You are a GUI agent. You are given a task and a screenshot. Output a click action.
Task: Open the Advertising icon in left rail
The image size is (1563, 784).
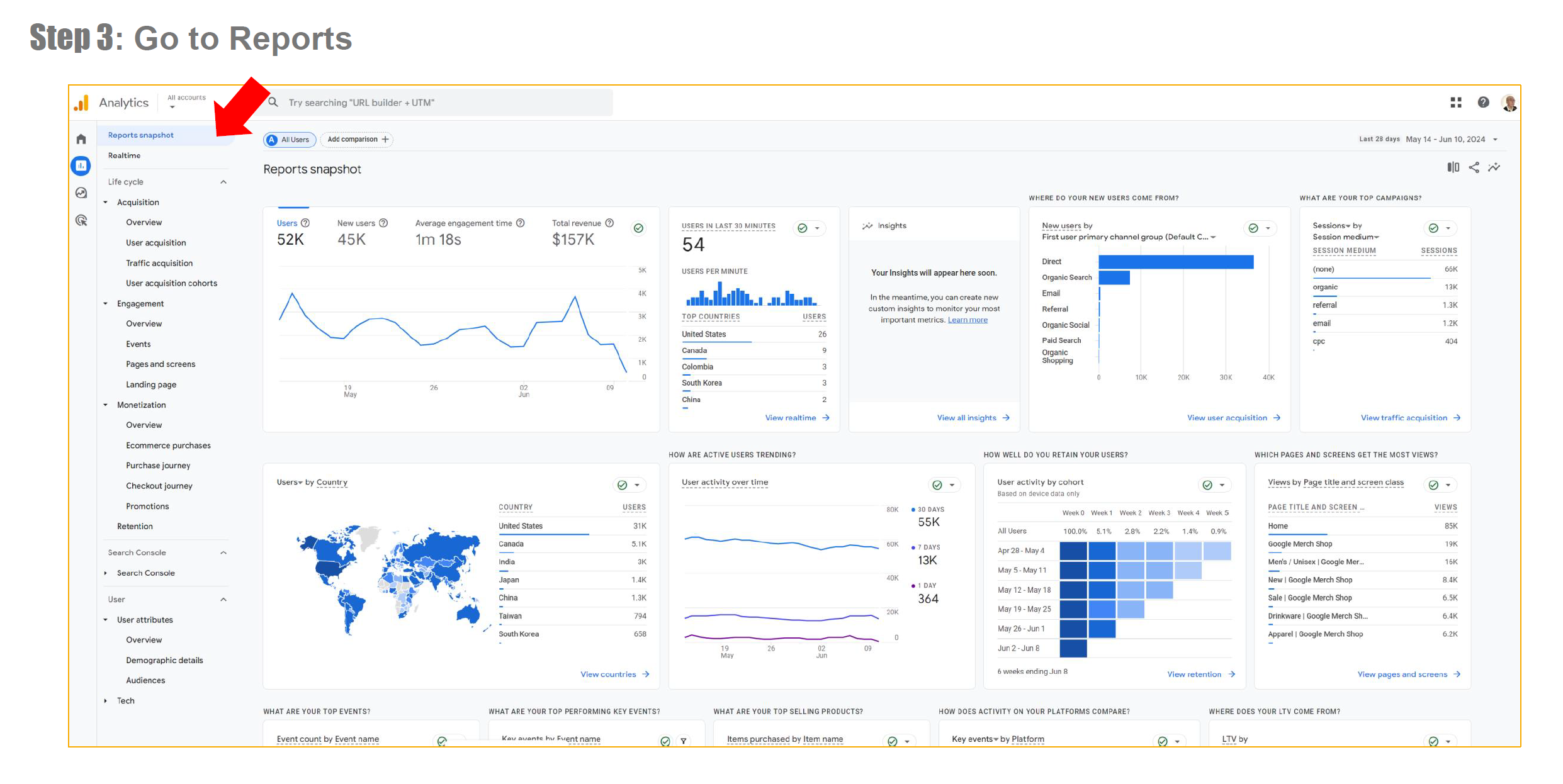[81, 220]
